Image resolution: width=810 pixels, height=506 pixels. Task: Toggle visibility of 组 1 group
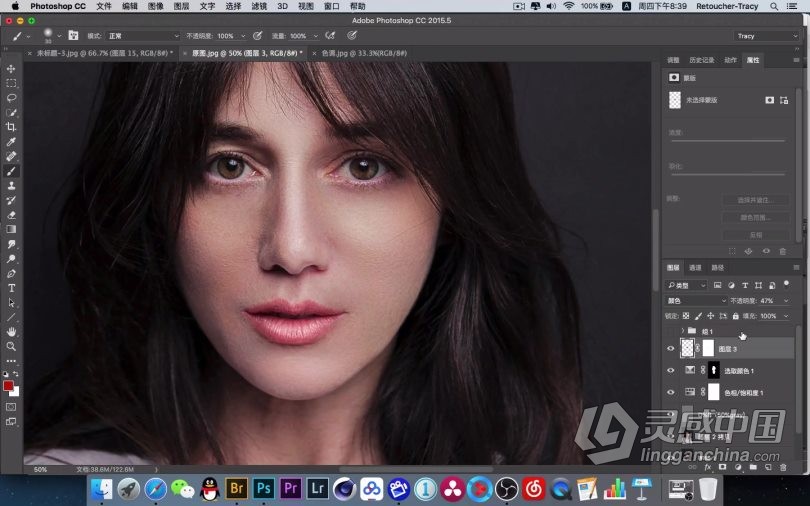click(671, 330)
